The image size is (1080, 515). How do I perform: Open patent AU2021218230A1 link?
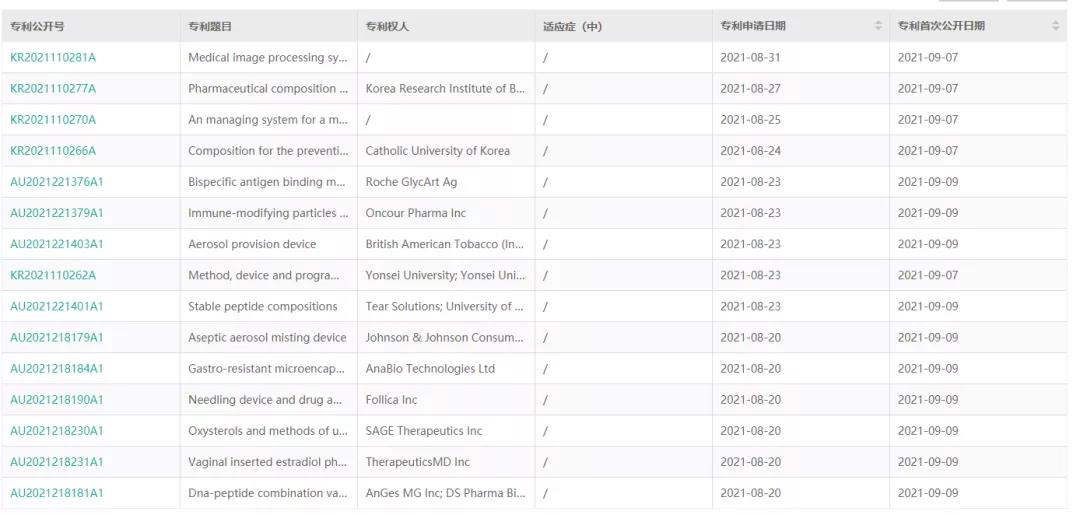[57, 431]
